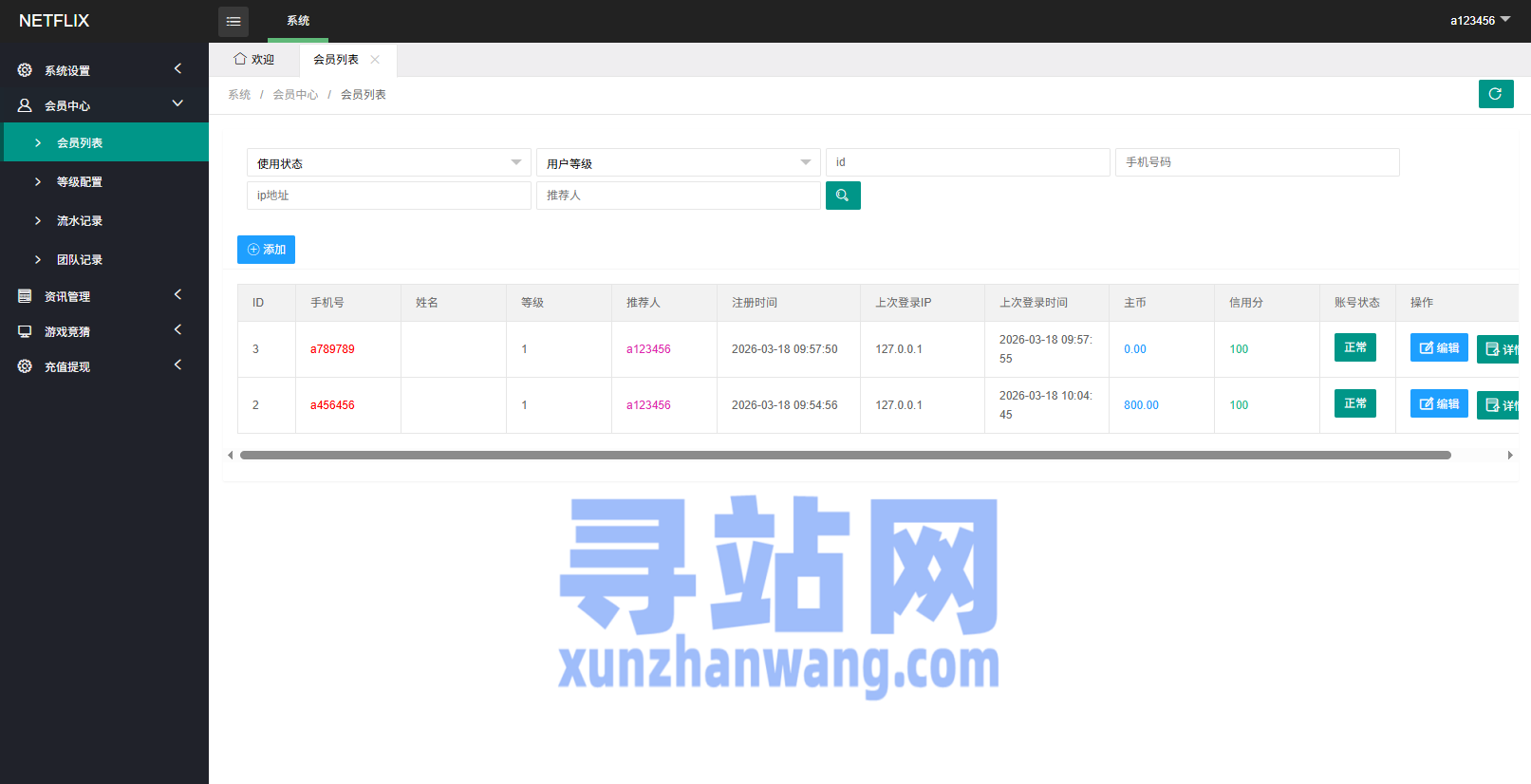
Task: Click the hamburger menu toggle icon
Action: tap(233, 21)
